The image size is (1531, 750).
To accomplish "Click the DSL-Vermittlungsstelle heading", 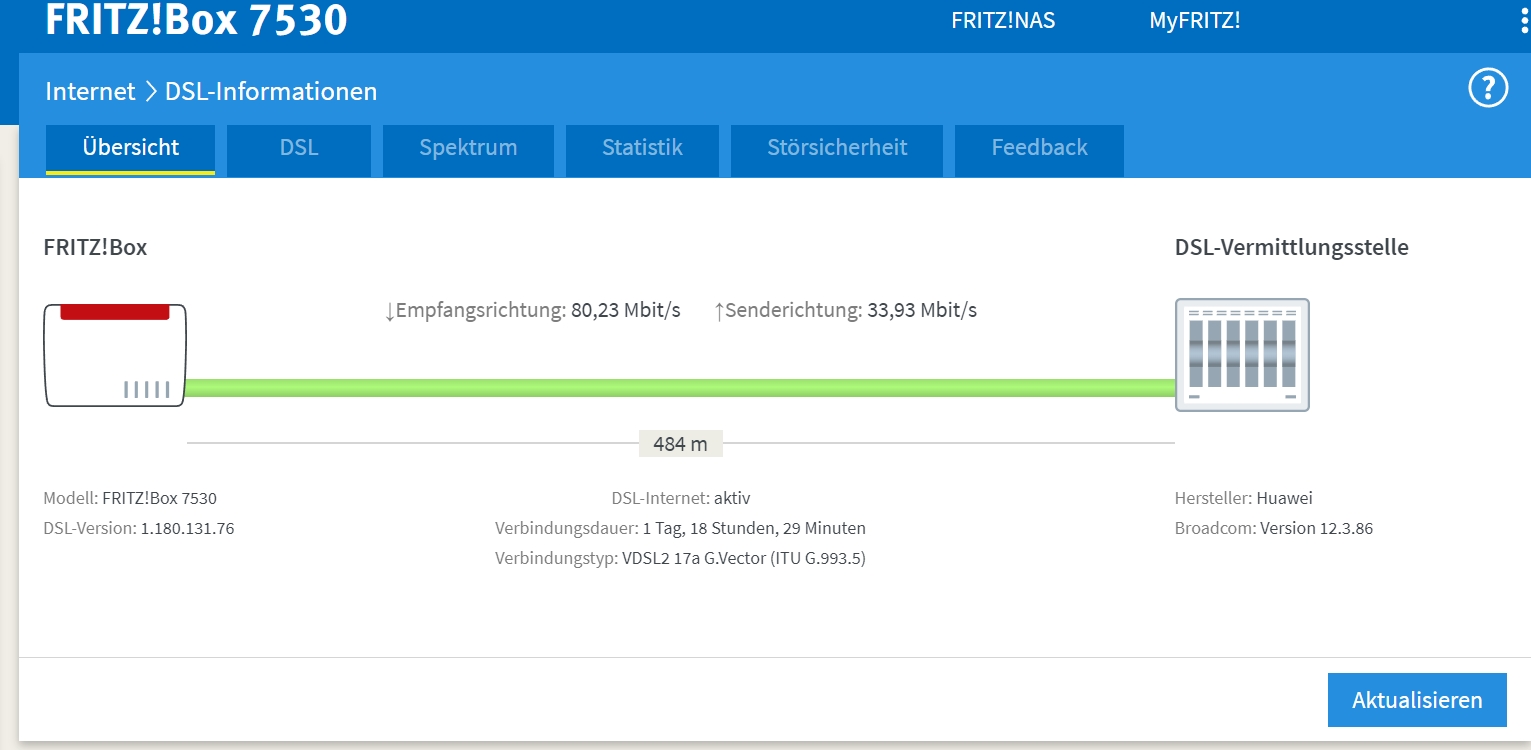I will (x=1292, y=248).
